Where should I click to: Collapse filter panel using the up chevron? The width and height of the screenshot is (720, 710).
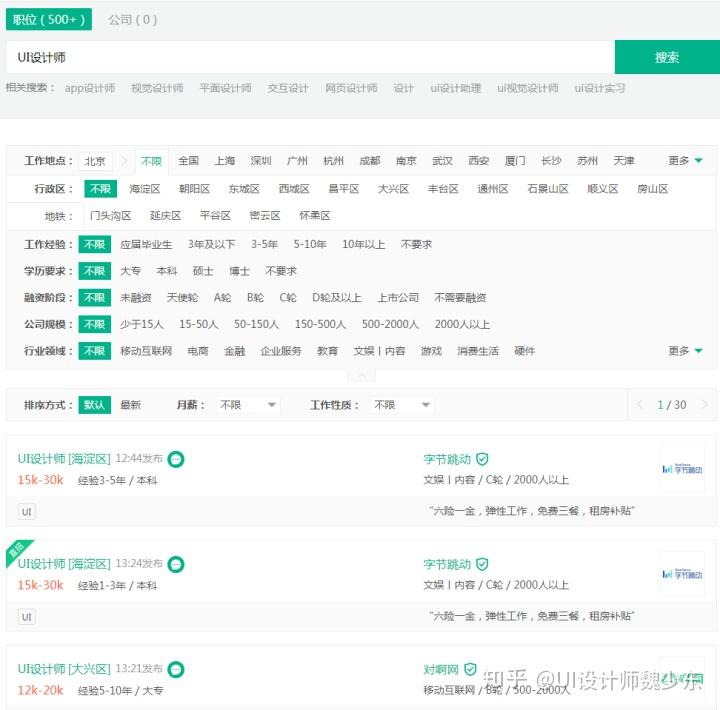(x=361, y=376)
